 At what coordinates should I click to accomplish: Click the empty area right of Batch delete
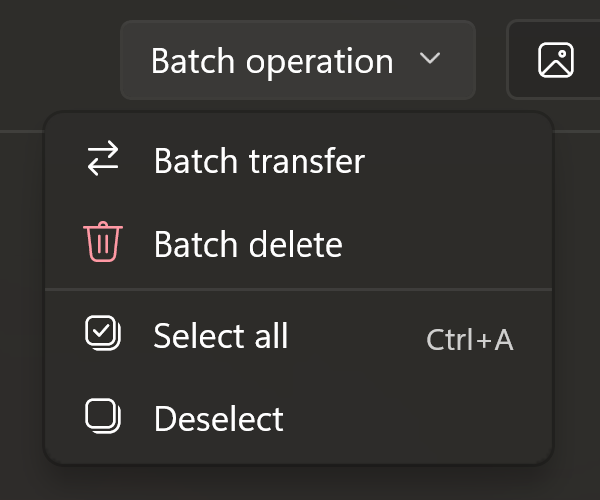click(x=446, y=244)
